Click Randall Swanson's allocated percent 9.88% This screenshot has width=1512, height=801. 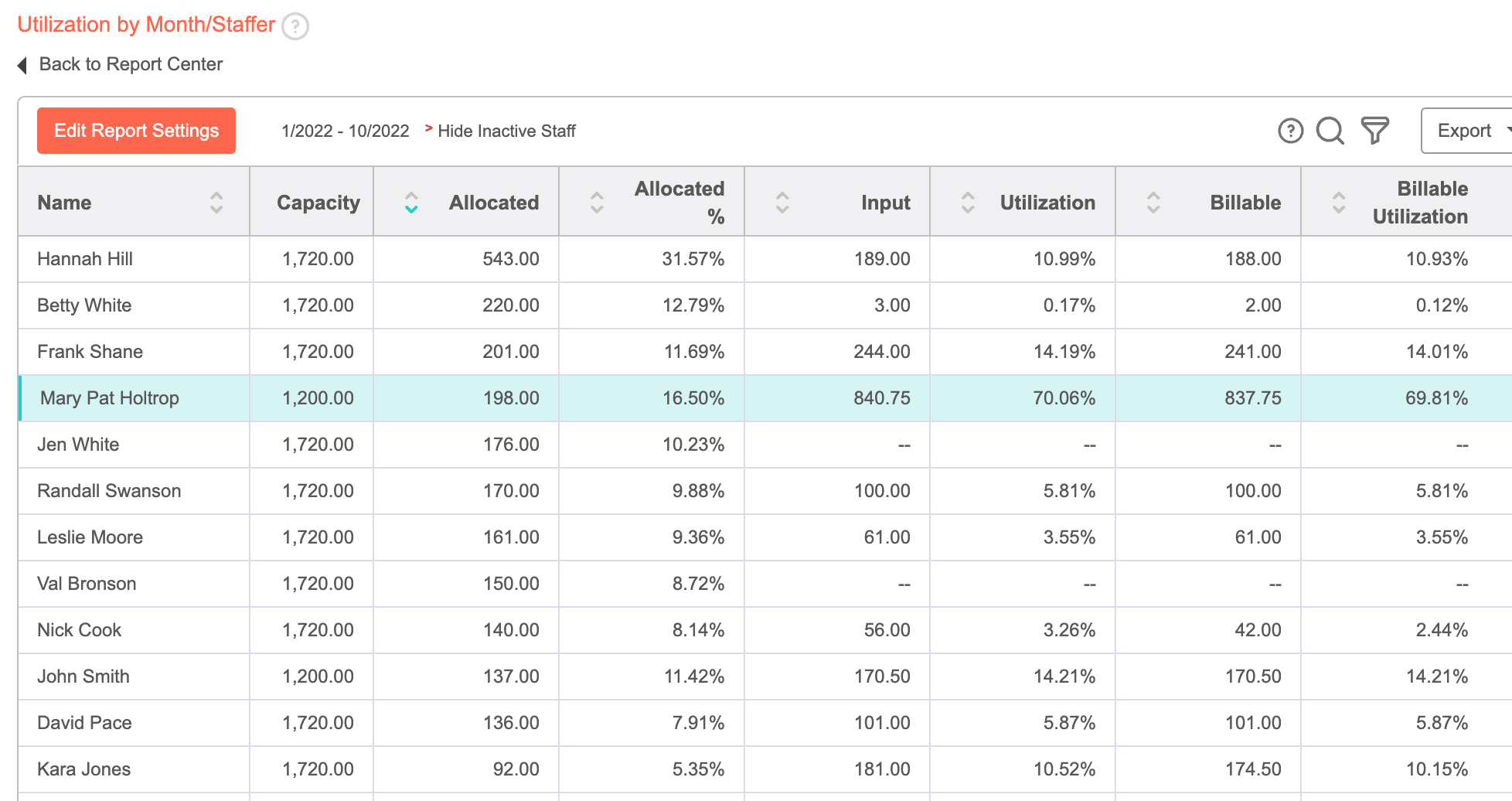[x=698, y=491]
